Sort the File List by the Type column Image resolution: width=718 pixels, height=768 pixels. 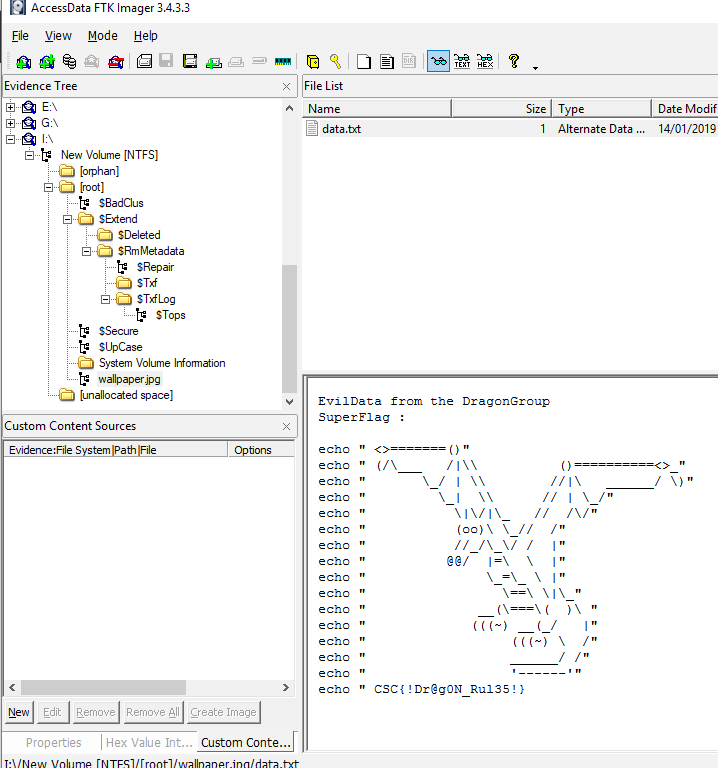point(602,109)
